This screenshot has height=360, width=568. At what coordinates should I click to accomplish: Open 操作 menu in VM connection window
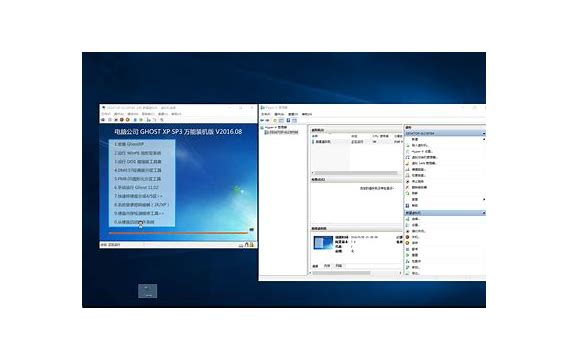tap(119, 114)
